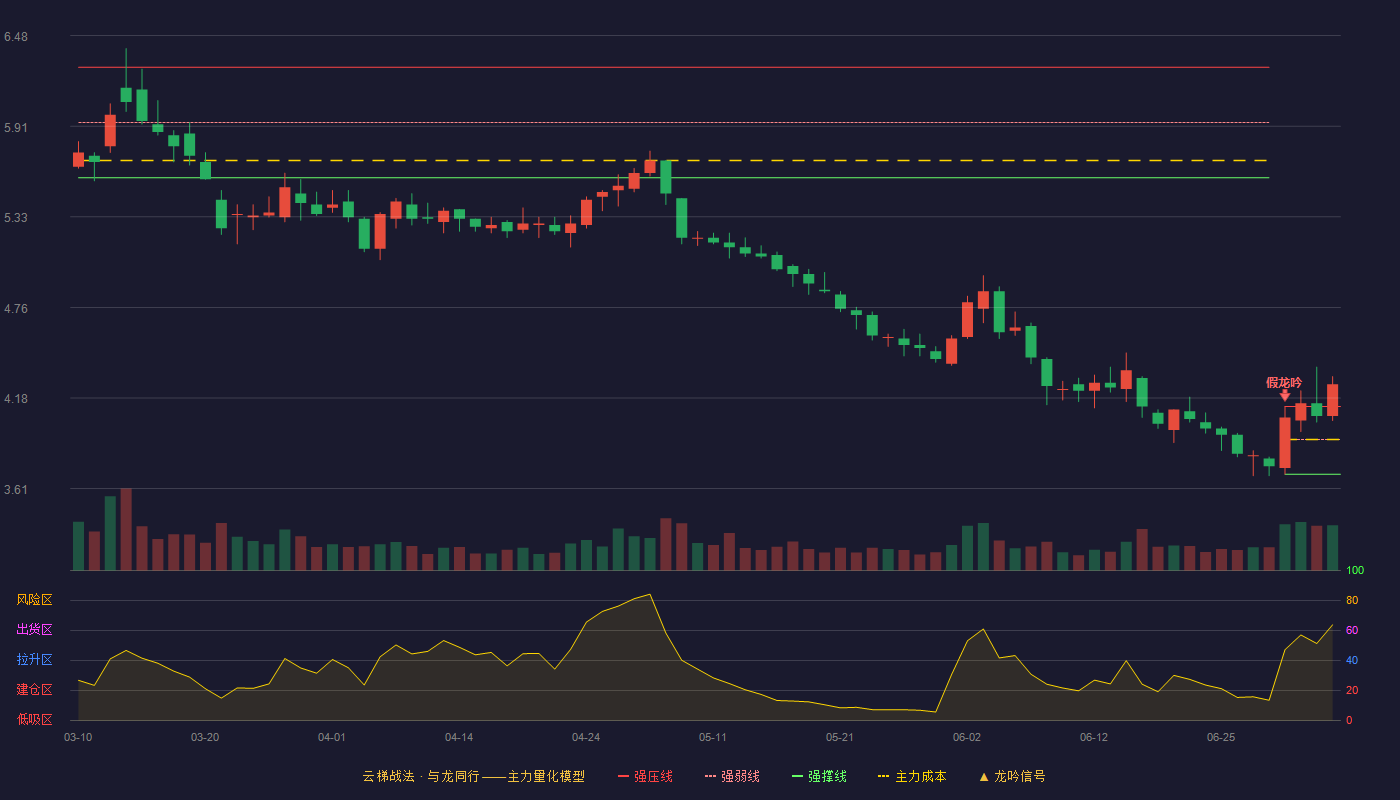The height and width of the screenshot is (800, 1400).
Task: Click the 建仓区 indicator zone label
Action: tap(34, 690)
